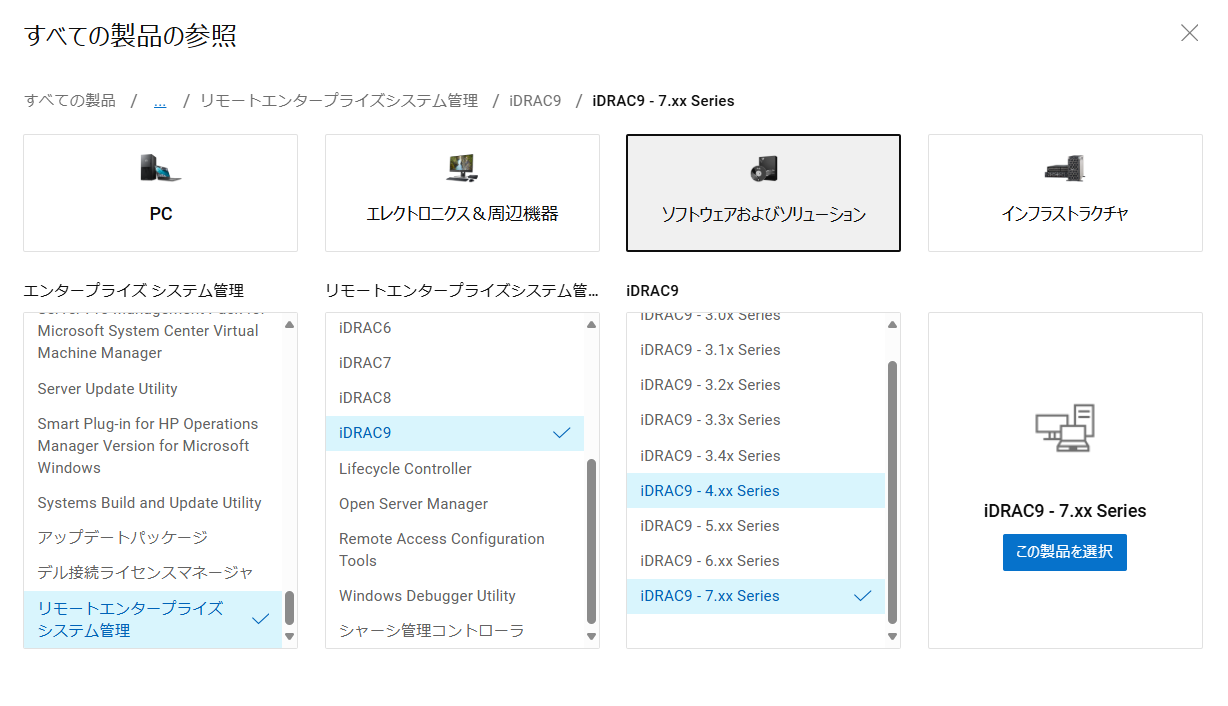
Task: Select Server Update Utility
Action: pyautogui.click(x=153, y=389)
